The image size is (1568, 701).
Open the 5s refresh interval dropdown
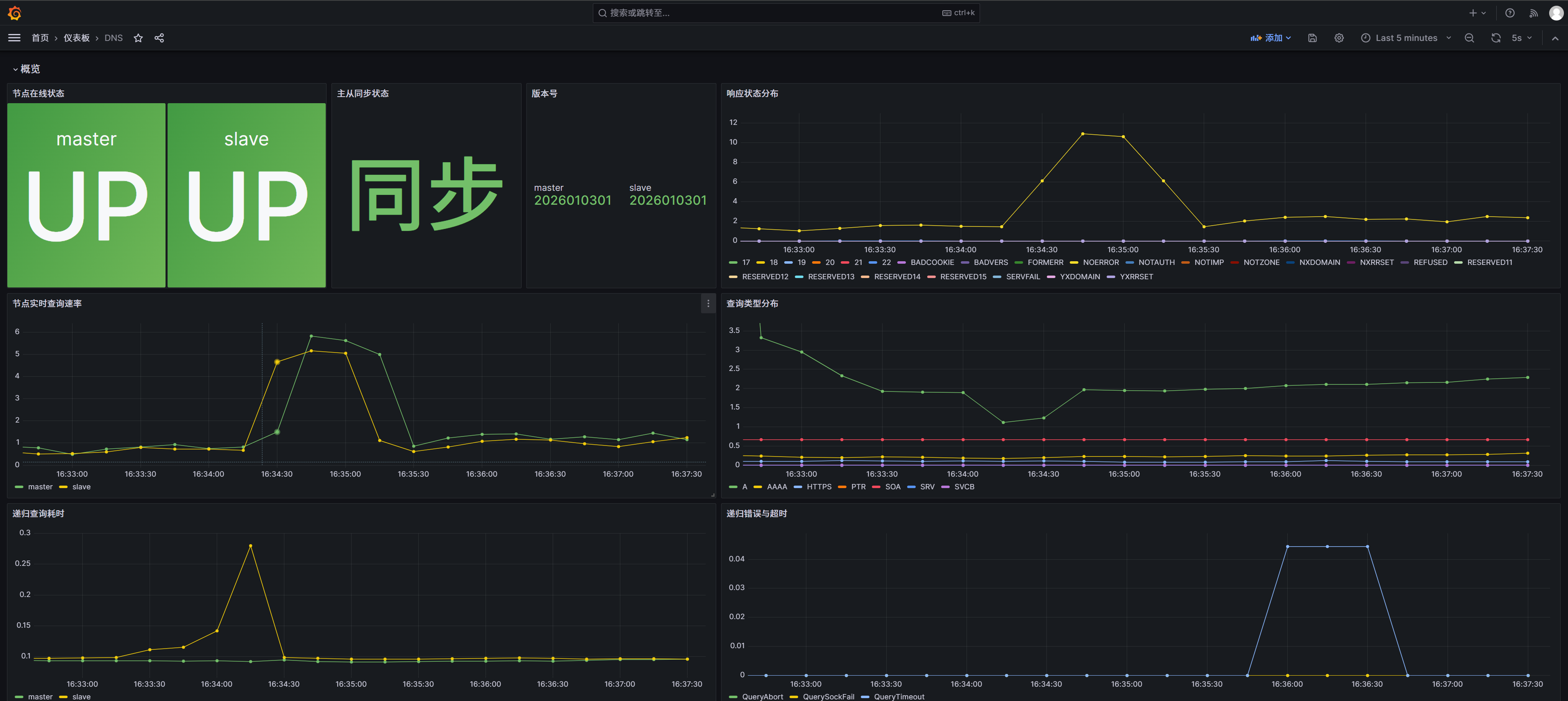tap(1521, 38)
